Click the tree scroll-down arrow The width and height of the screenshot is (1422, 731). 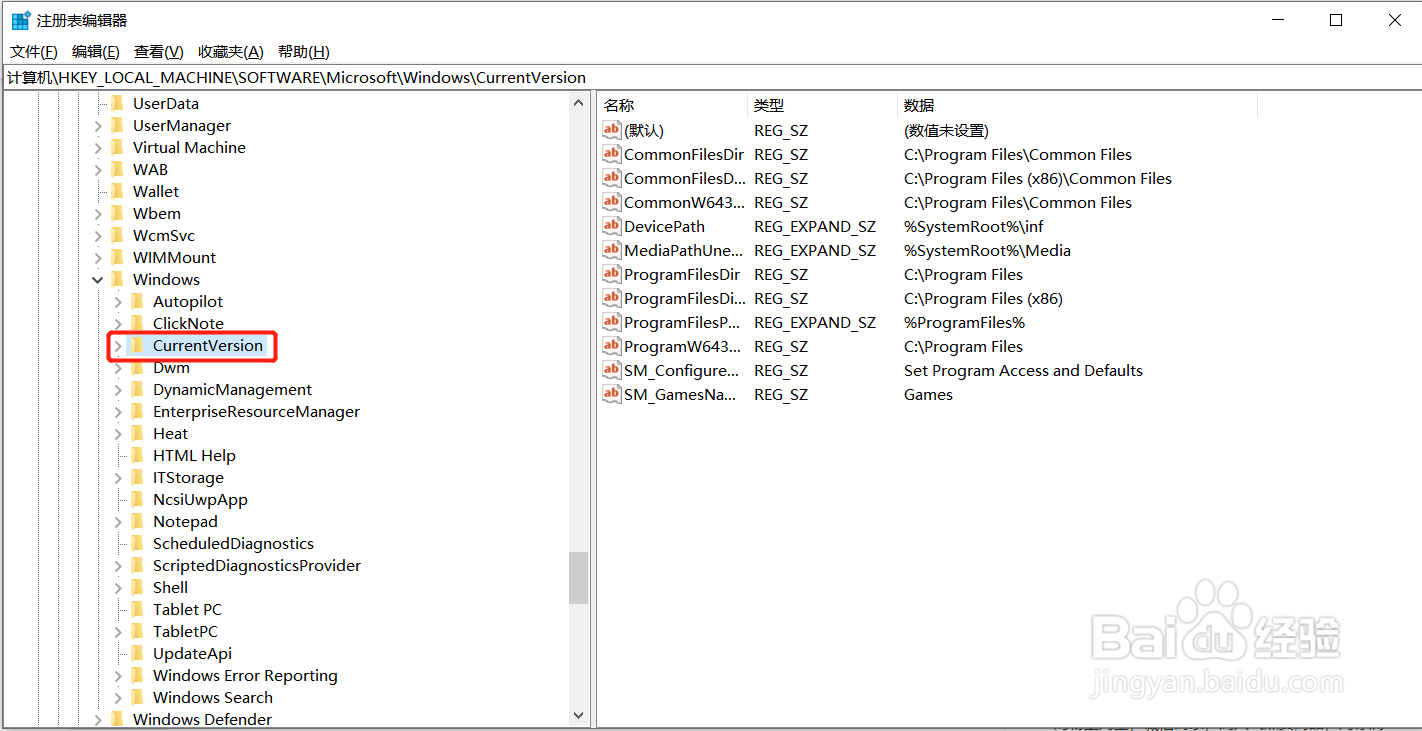tap(579, 716)
